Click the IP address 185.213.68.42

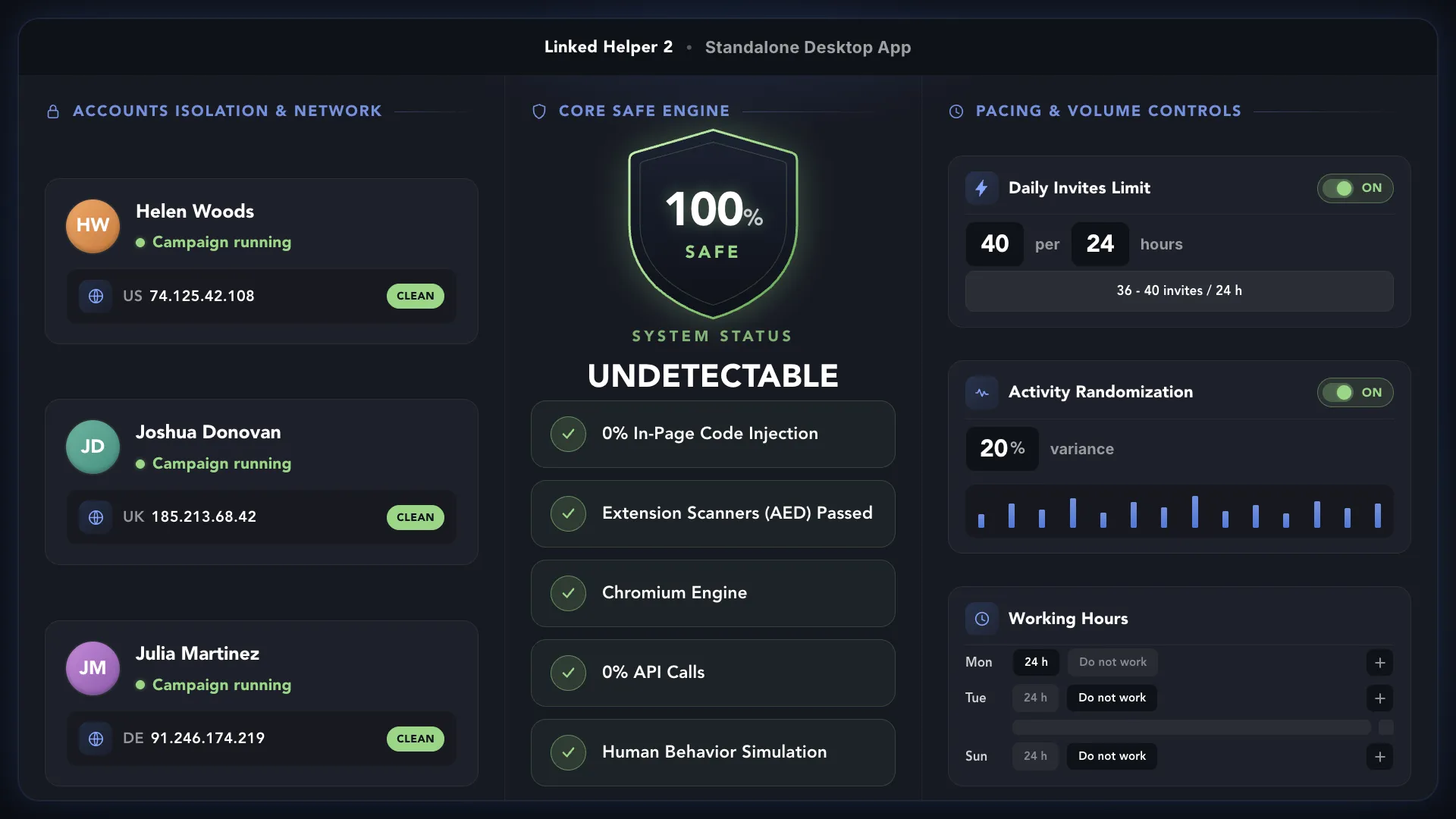point(204,517)
